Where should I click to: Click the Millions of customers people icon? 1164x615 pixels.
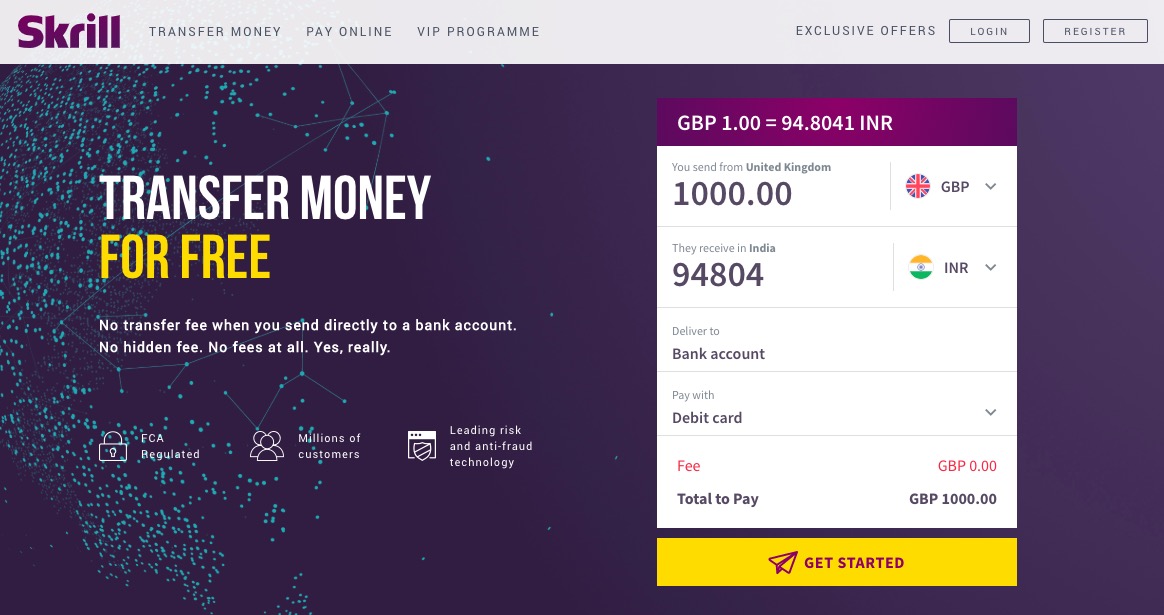pos(267,446)
